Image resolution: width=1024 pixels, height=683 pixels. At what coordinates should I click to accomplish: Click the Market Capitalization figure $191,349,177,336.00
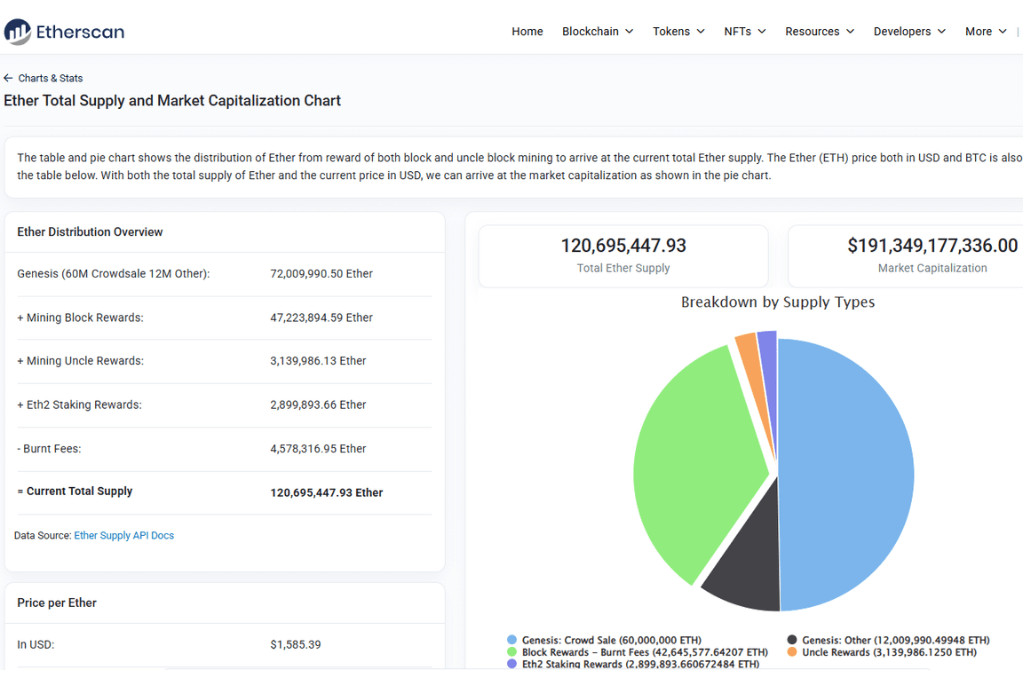(932, 246)
